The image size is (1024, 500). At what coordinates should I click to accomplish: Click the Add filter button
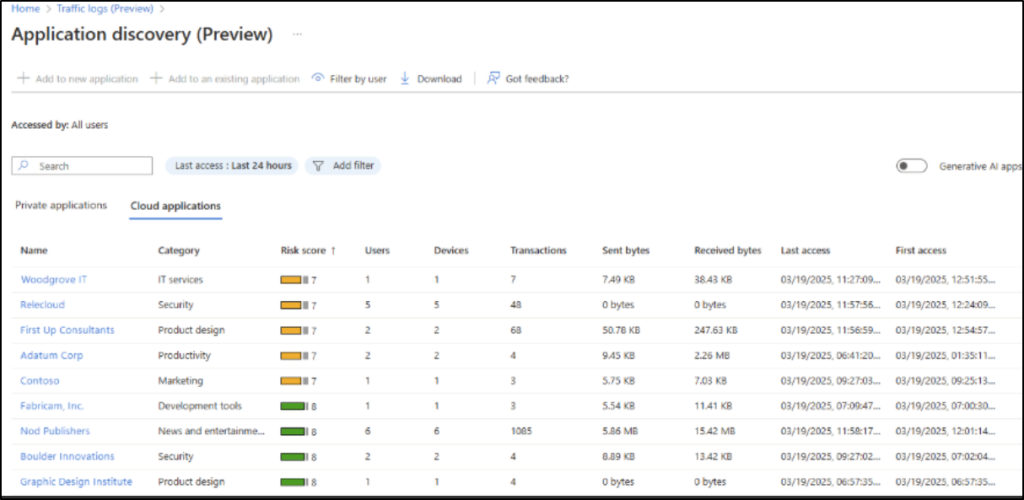click(343, 166)
